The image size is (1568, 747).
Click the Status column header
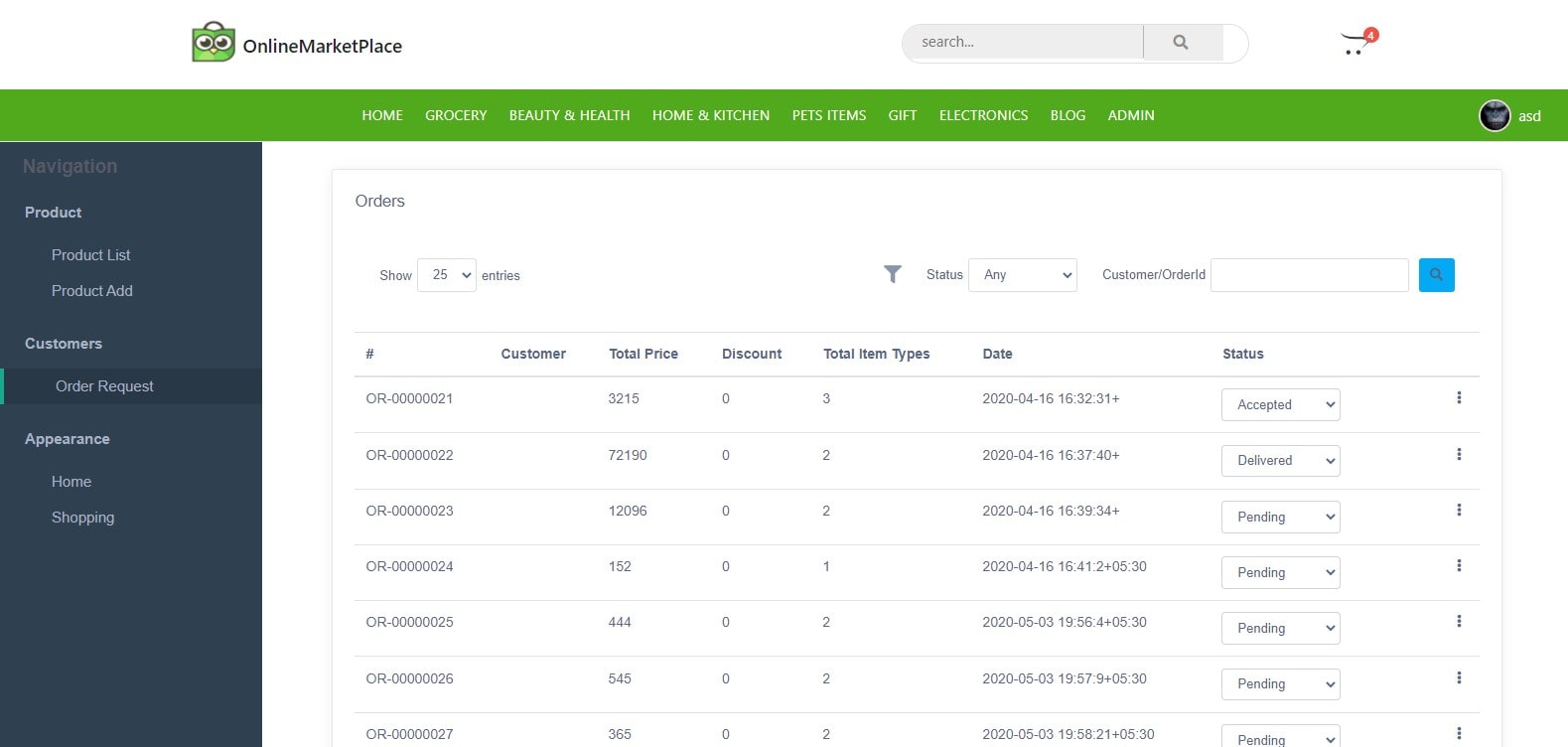coord(1243,354)
